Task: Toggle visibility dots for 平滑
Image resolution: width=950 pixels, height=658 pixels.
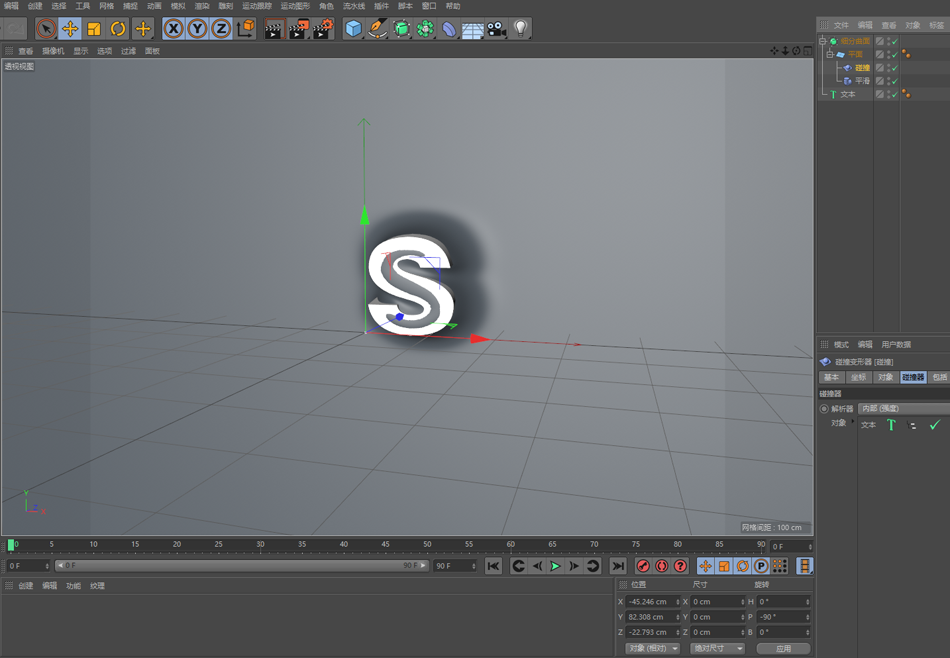Action: point(888,81)
